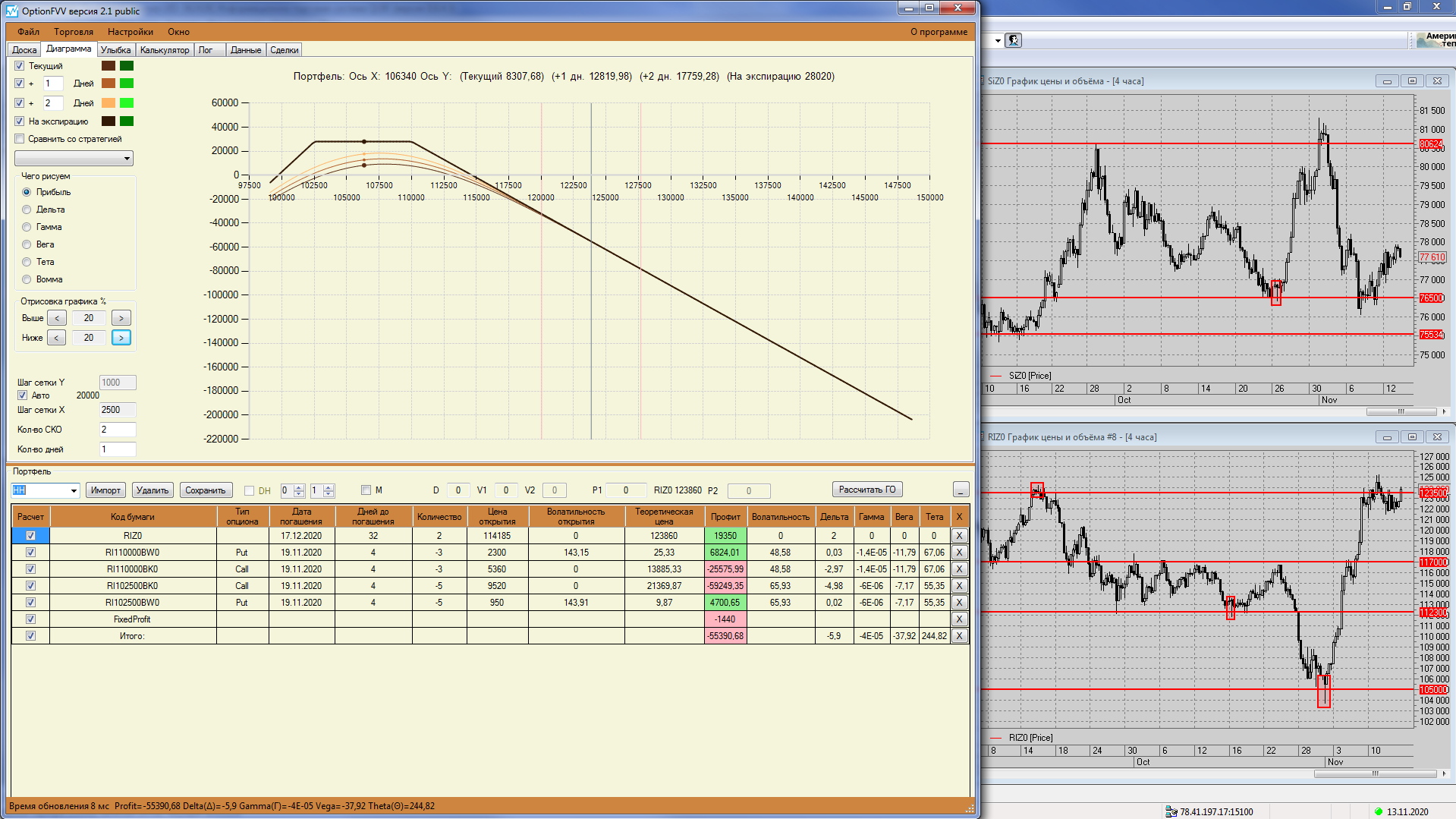1456x819 pixels.
Task: Select the Гамма radio button
Action: click(27, 227)
